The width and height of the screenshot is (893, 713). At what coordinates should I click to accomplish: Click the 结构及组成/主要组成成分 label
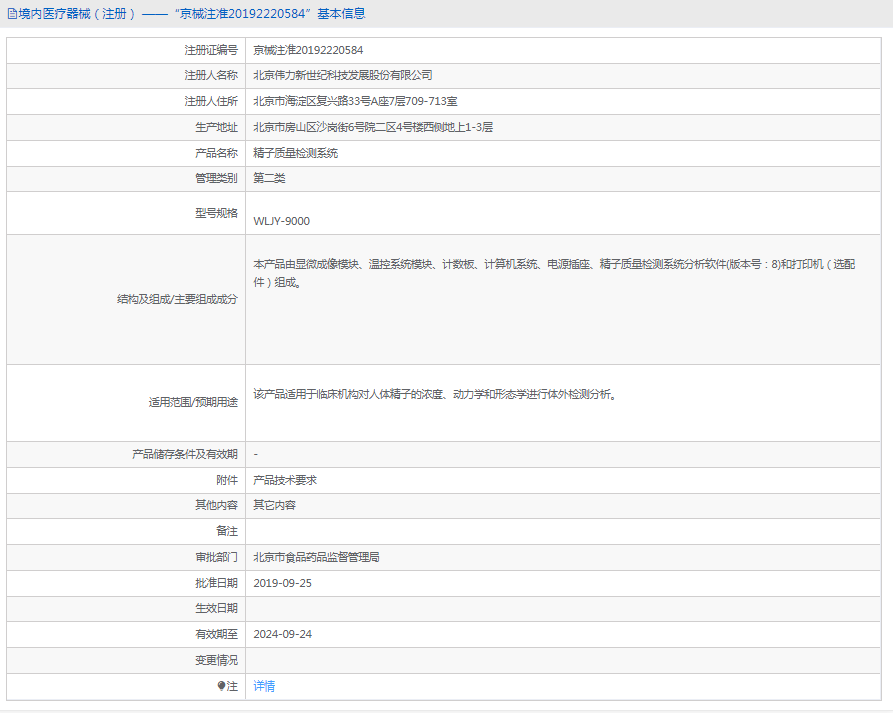(x=177, y=299)
